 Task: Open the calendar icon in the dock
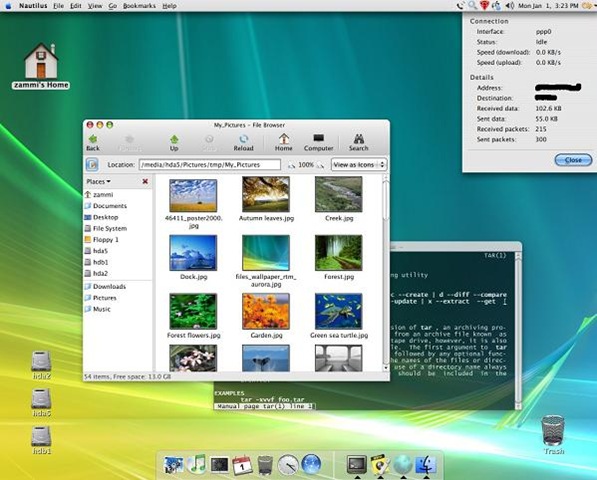[x=242, y=465]
